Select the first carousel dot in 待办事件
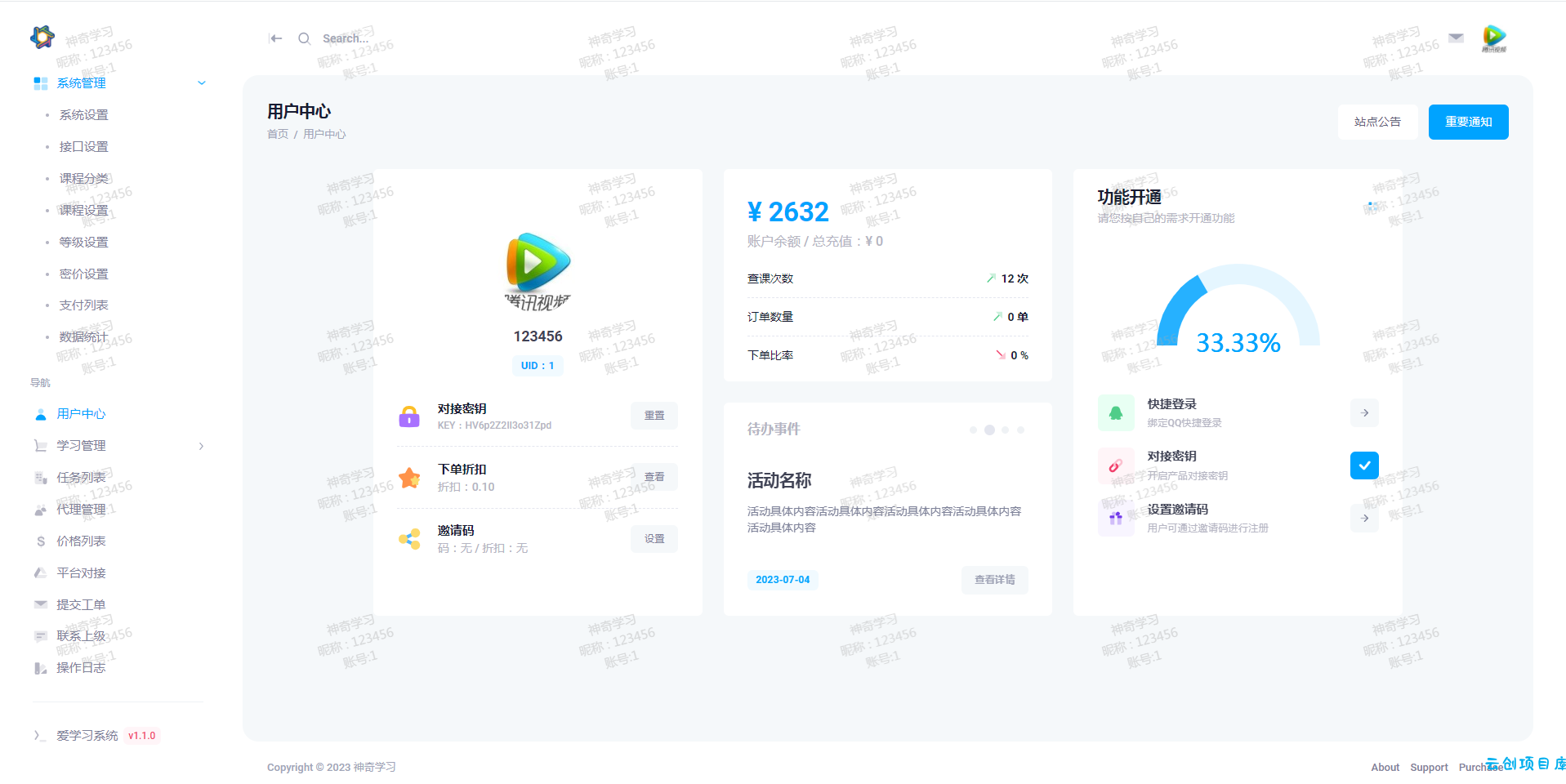 click(973, 430)
